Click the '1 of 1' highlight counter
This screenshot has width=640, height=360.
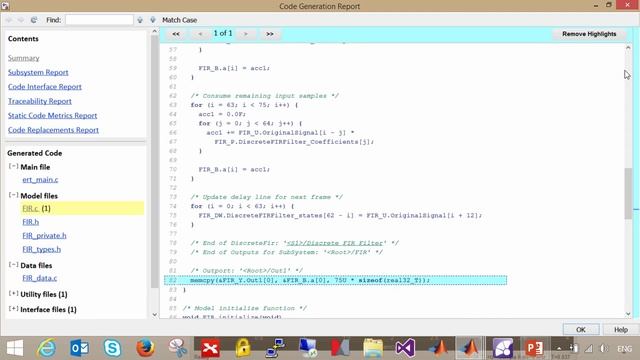click(223, 33)
